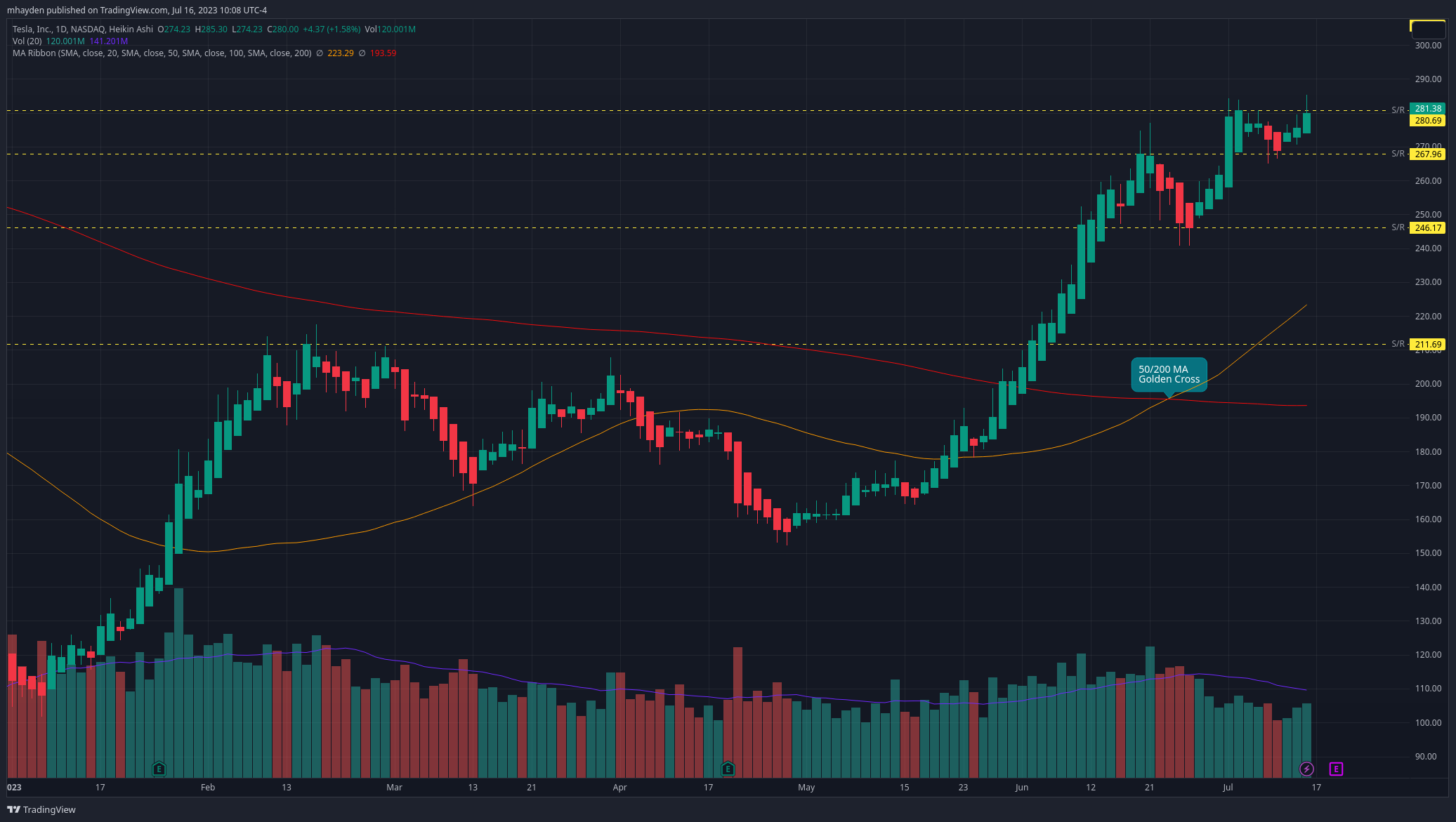The width and height of the screenshot is (1456, 822).
Task: Click the S/R label on 246.17 line
Action: coord(1398,227)
